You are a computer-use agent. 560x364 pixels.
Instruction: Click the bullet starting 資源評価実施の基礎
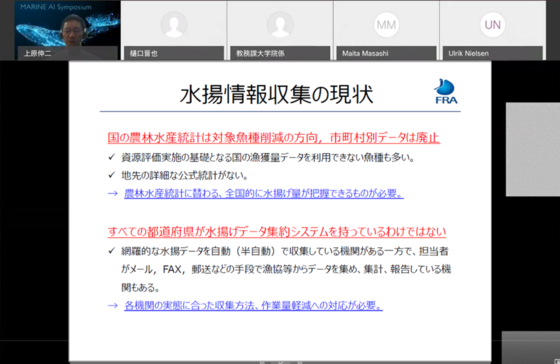[268, 157]
